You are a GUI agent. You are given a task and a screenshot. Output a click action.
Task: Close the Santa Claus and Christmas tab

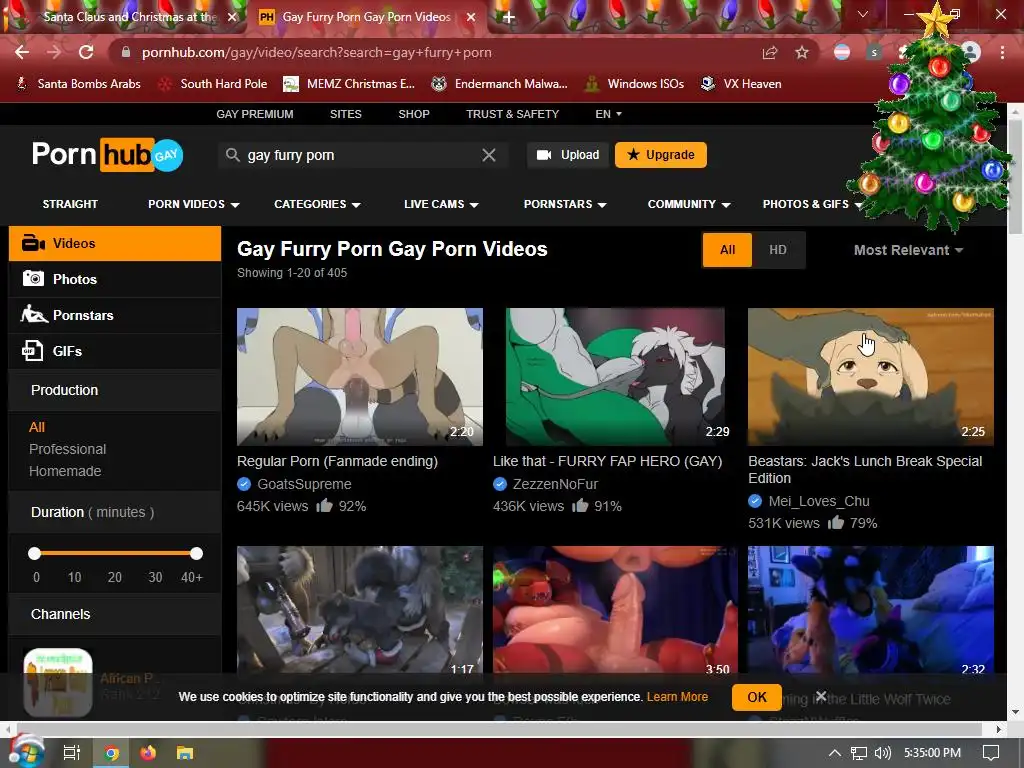click(x=232, y=17)
